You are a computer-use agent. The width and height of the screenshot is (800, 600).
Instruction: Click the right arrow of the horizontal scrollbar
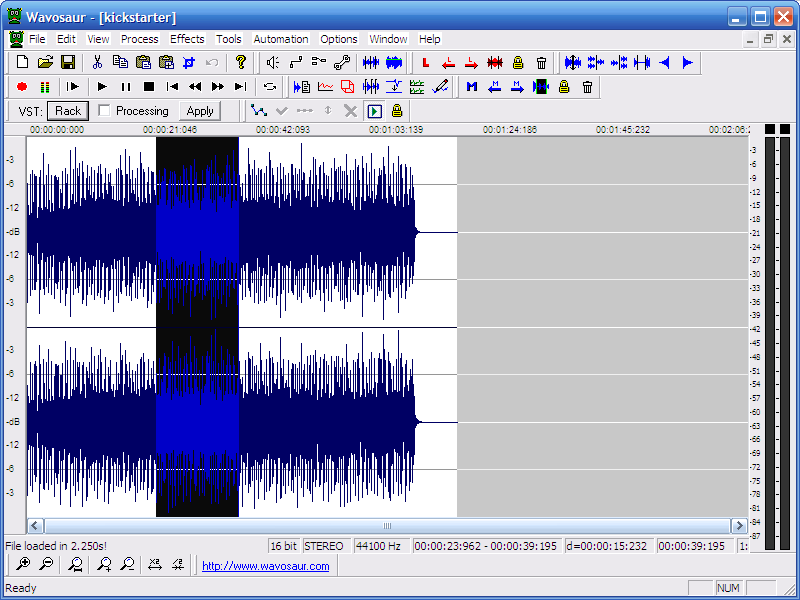739,526
